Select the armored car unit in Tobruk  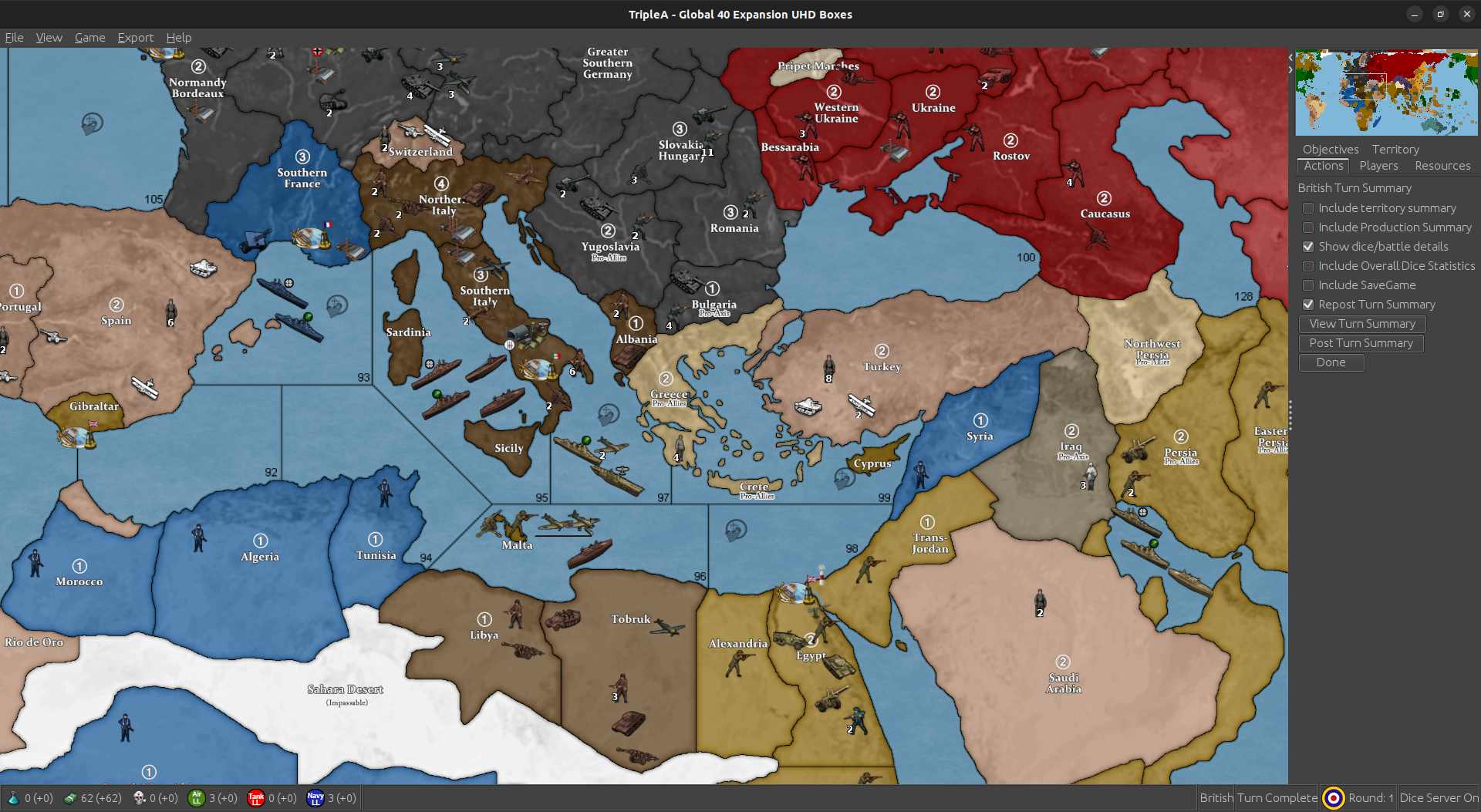click(563, 618)
